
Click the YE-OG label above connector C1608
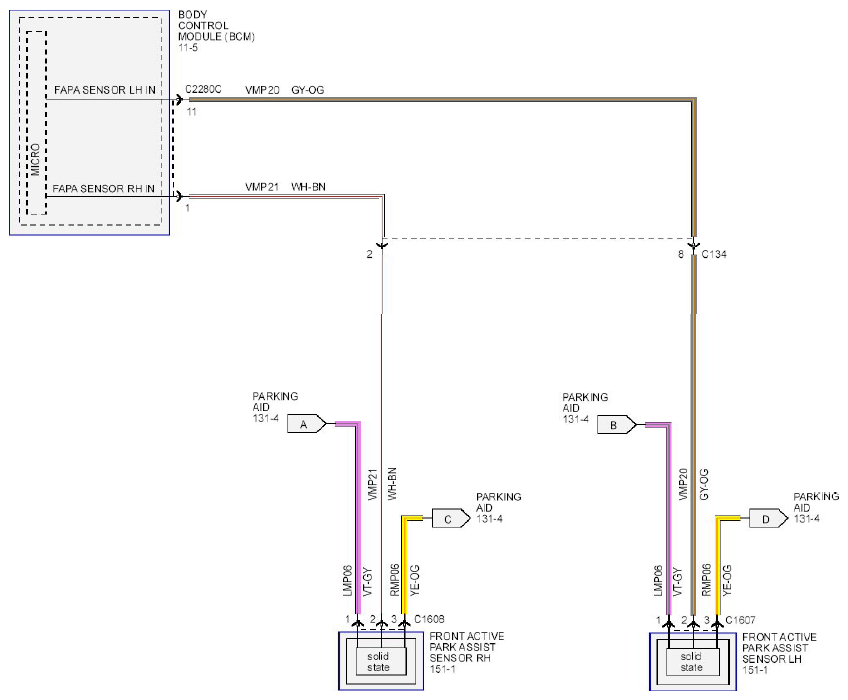415,581
